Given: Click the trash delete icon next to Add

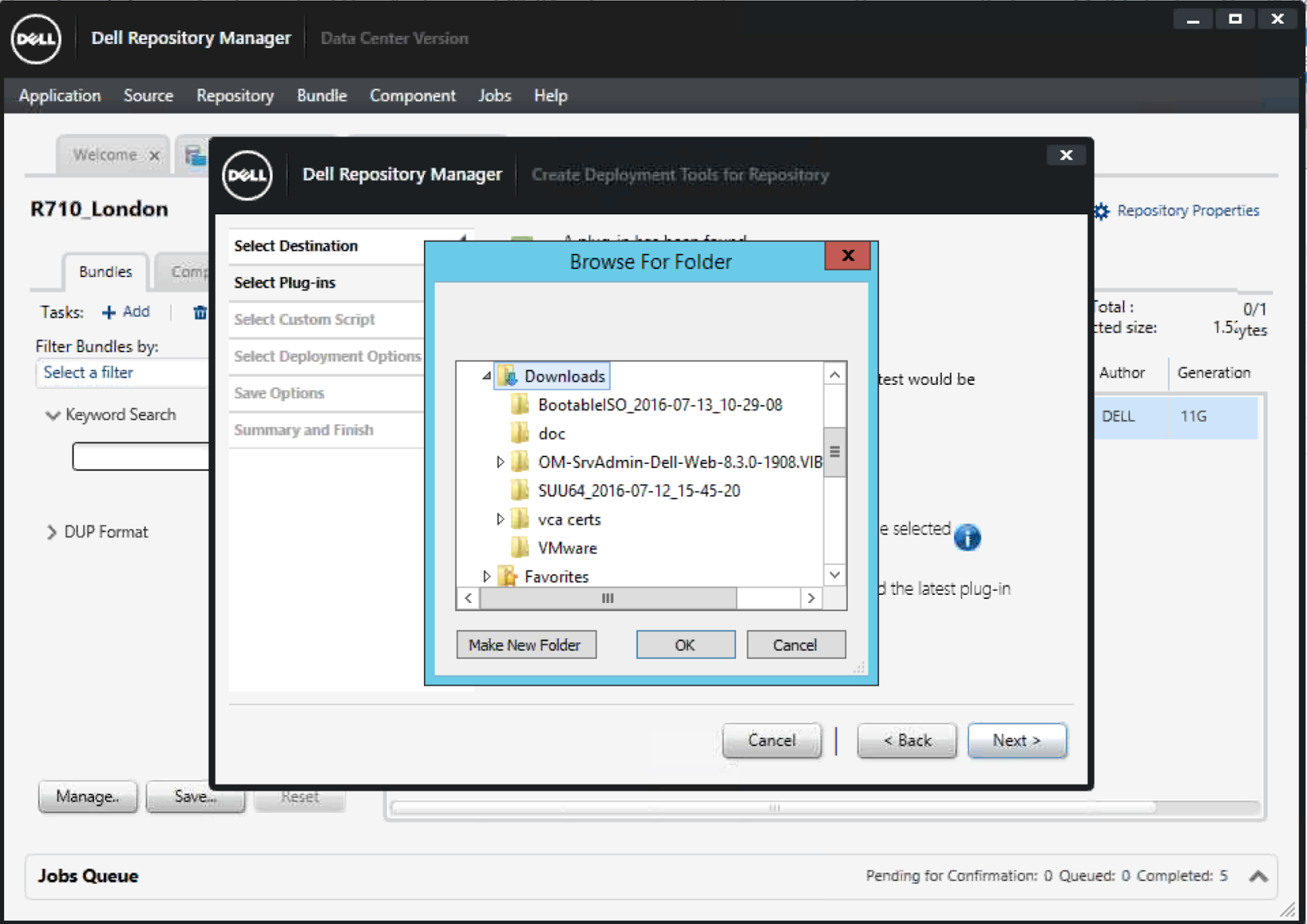Looking at the screenshot, I should (x=199, y=311).
